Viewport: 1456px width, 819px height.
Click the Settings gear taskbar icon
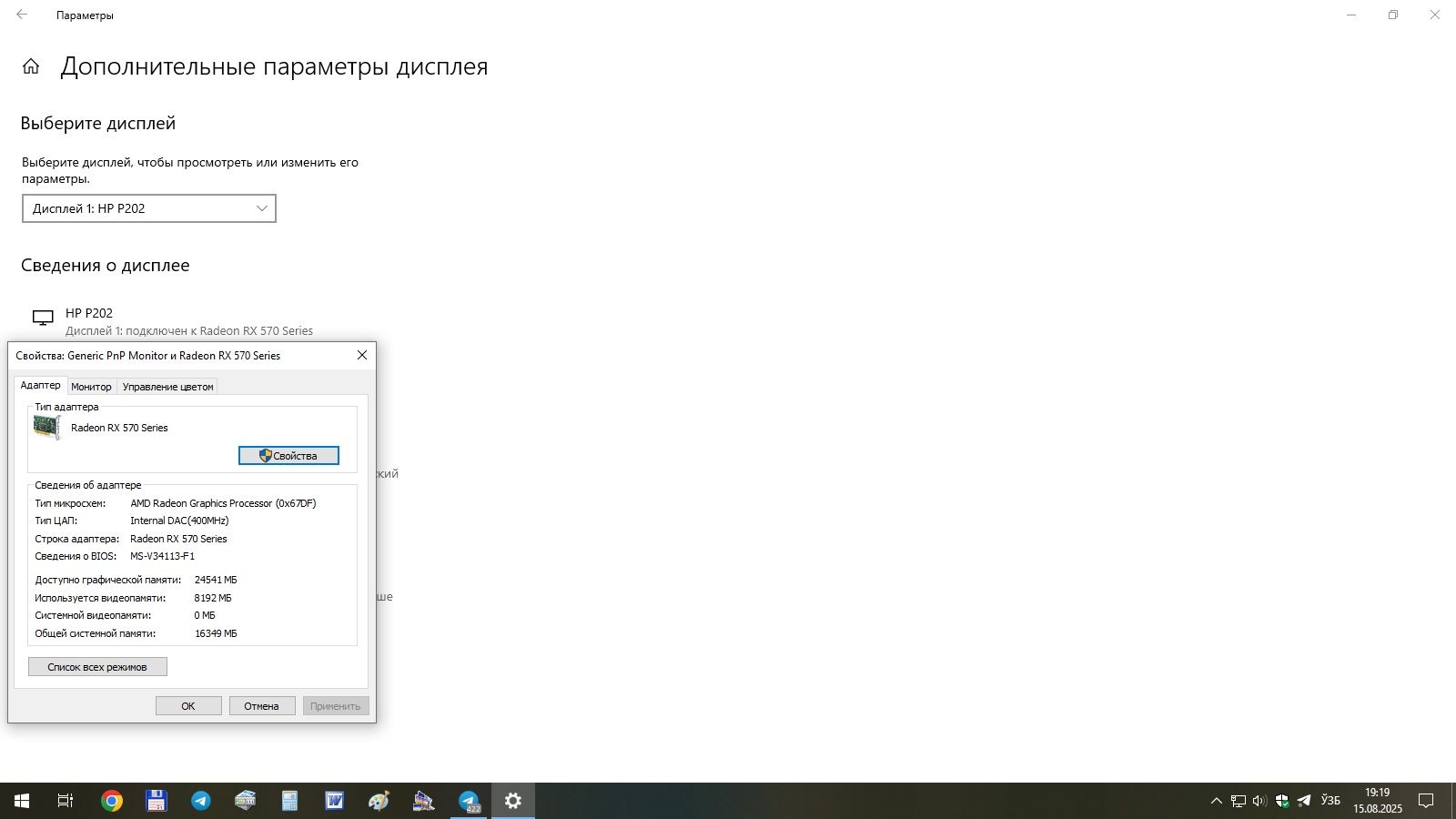tap(513, 801)
